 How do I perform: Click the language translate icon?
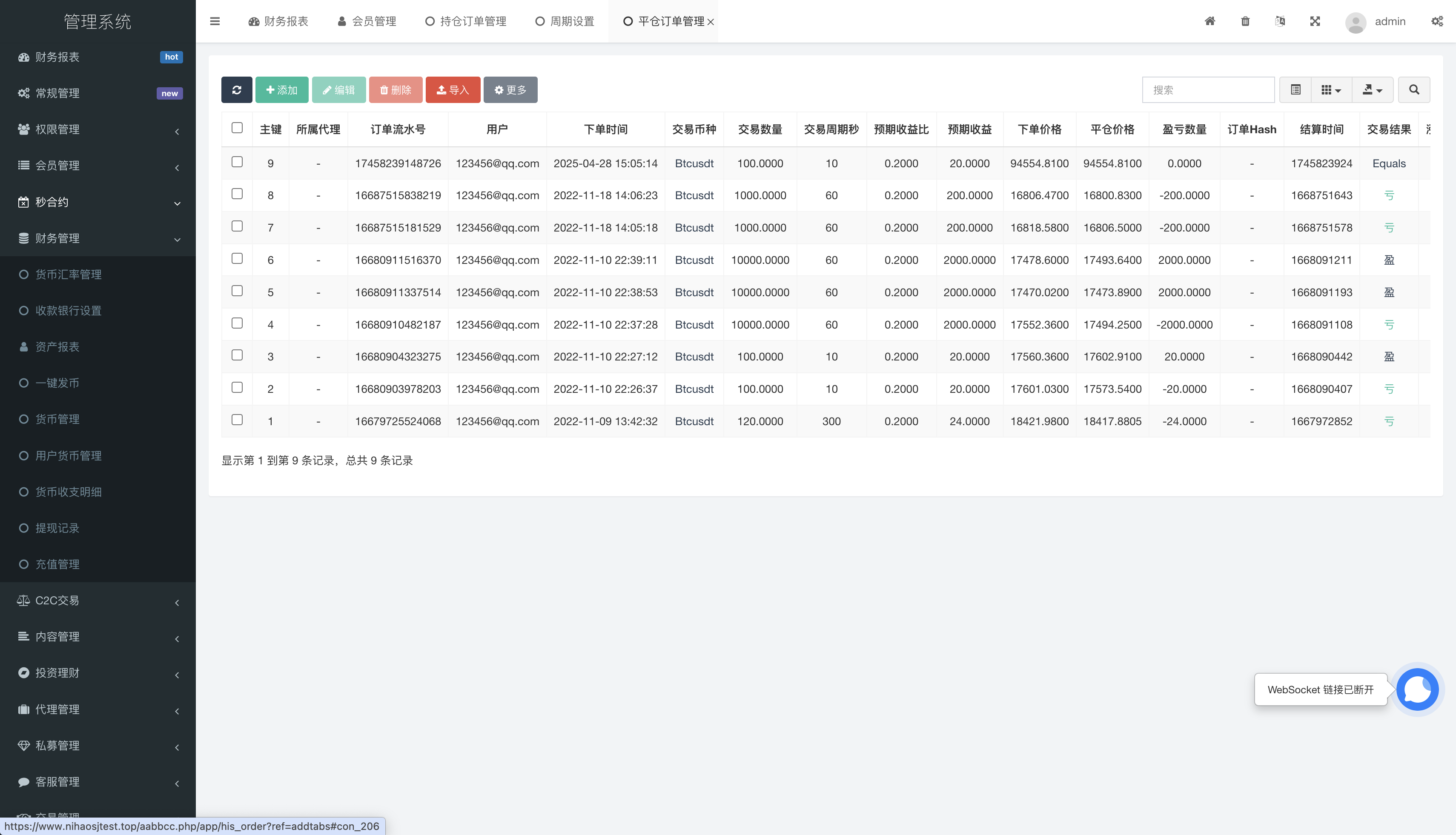[x=1280, y=21]
